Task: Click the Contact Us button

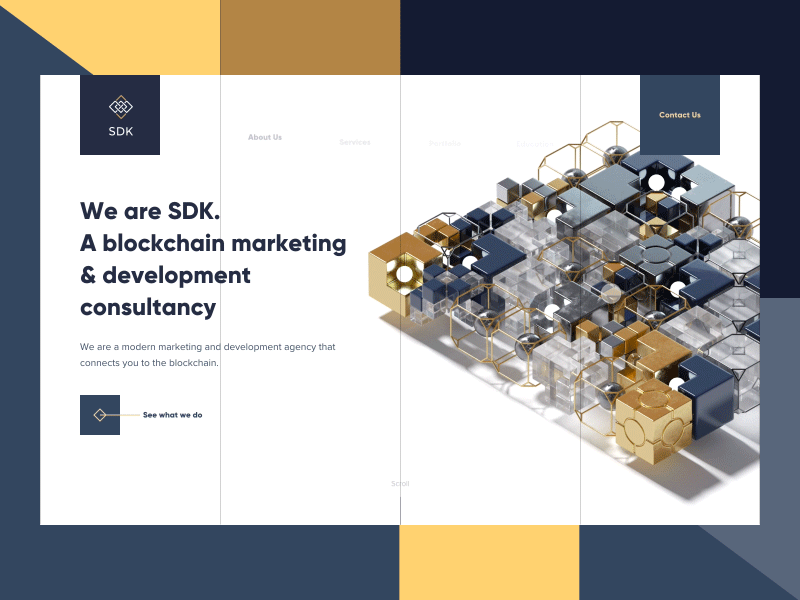Action: (x=680, y=114)
